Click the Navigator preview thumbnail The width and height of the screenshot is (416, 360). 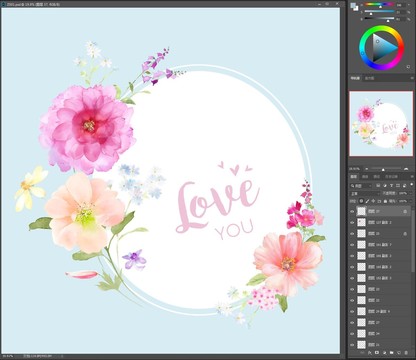(x=381, y=123)
